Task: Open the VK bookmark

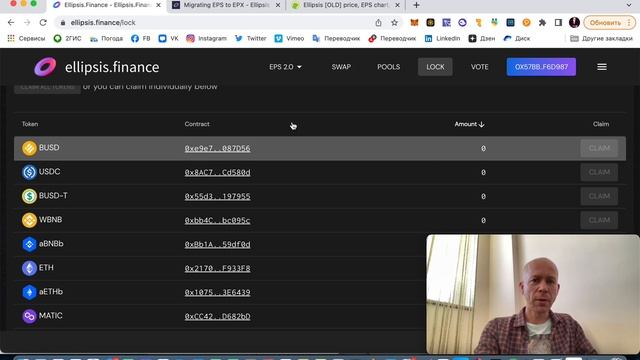Action: pos(168,38)
